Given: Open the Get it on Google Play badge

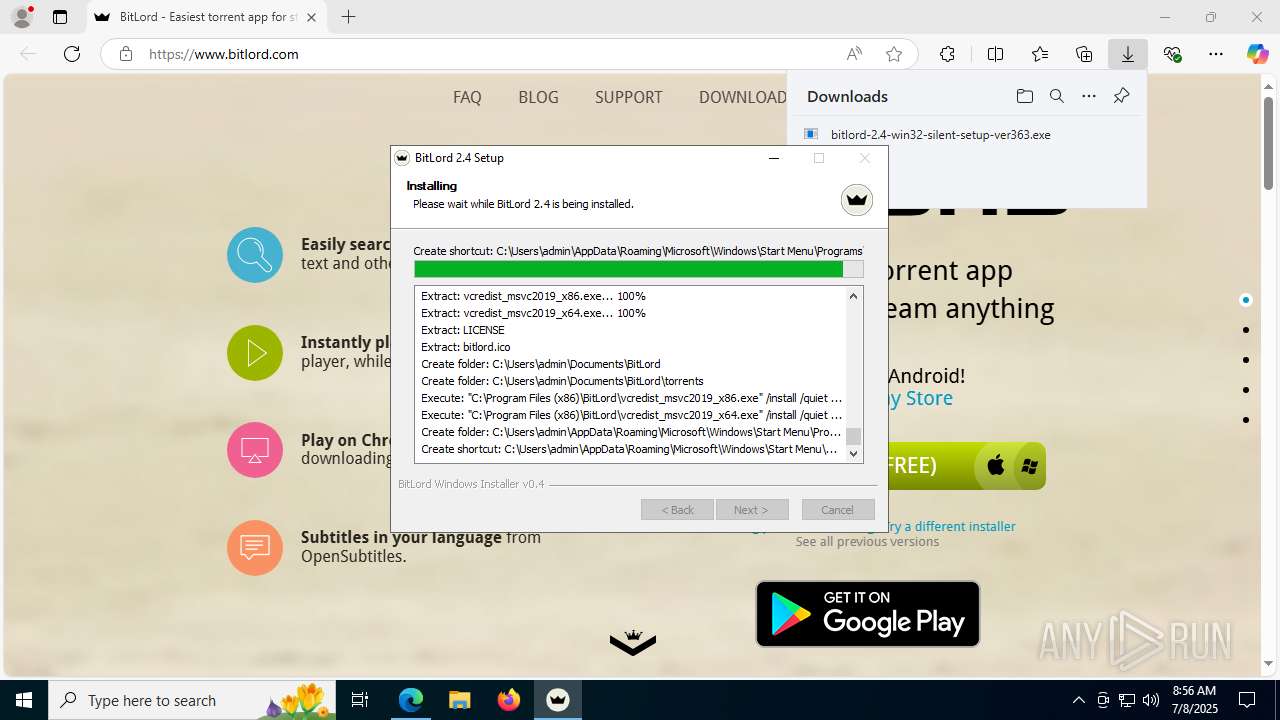Looking at the screenshot, I should [868, 614].
